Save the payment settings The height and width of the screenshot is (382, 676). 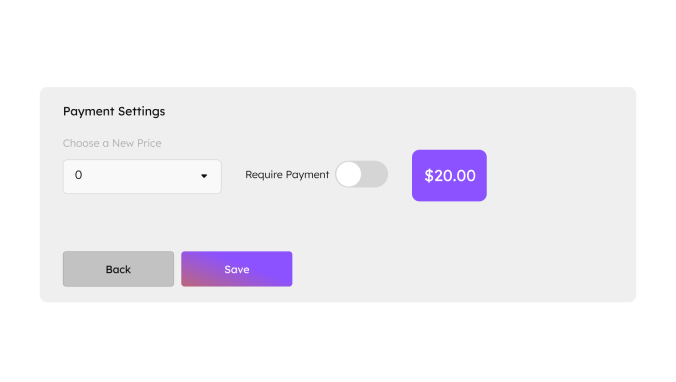[237, 269]
